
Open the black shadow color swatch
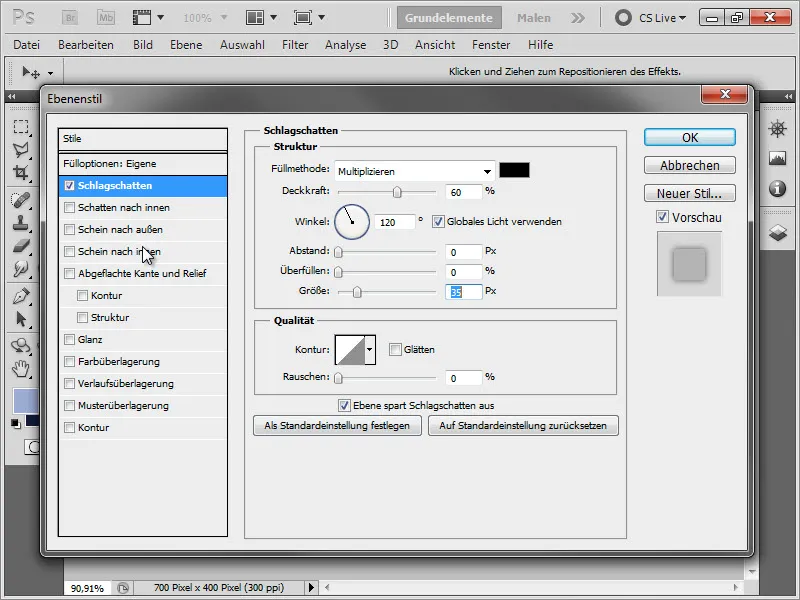pyautogui.click(x=514, y=170)
